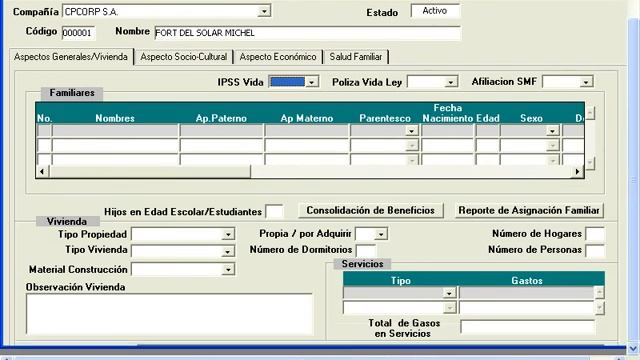Expand the IPSS Vida dropdown
Image resolution: width=640 pixels, height=360 pixels.
pos(312,82)
